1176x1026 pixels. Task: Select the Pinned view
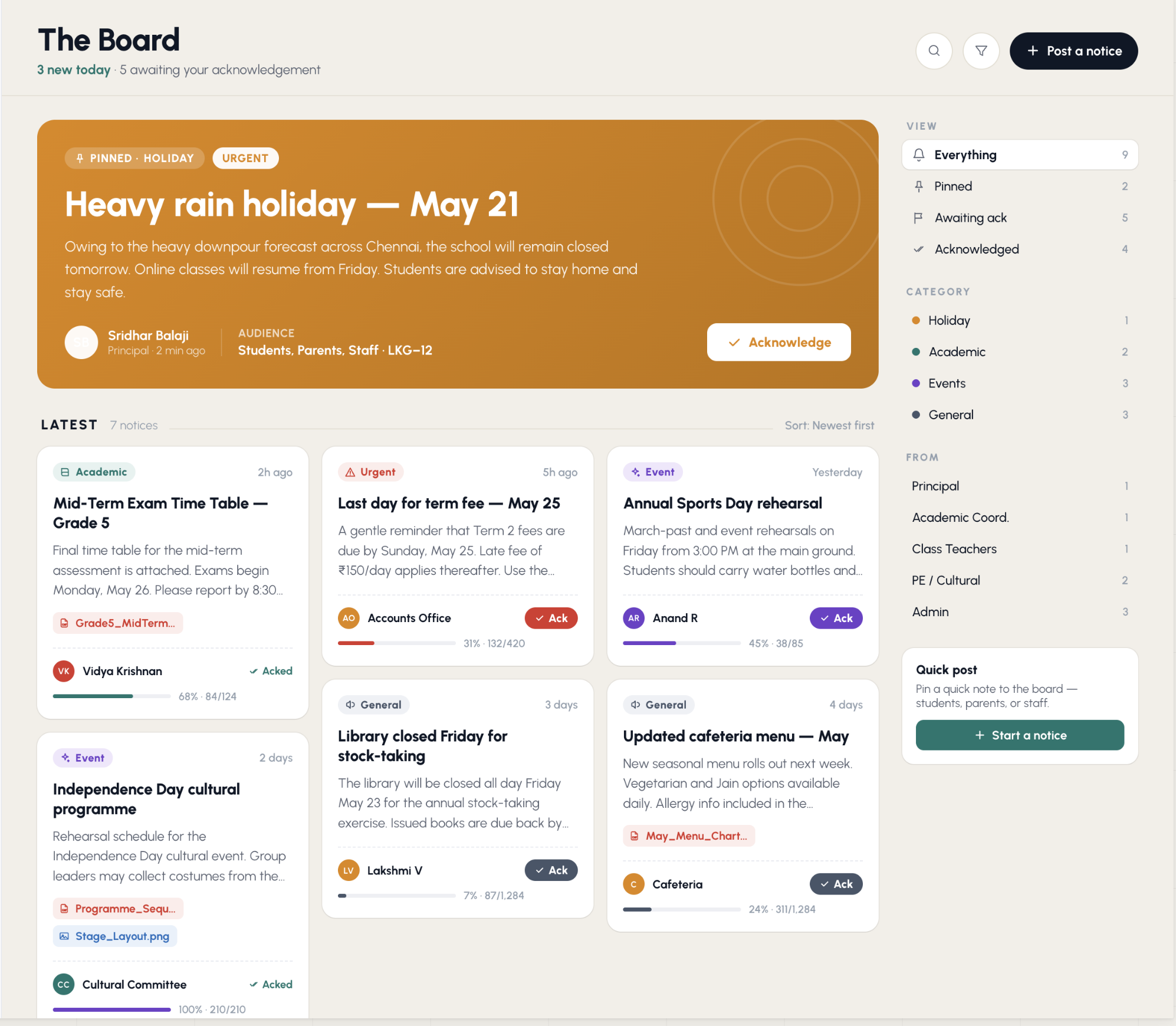(1020, 186)
